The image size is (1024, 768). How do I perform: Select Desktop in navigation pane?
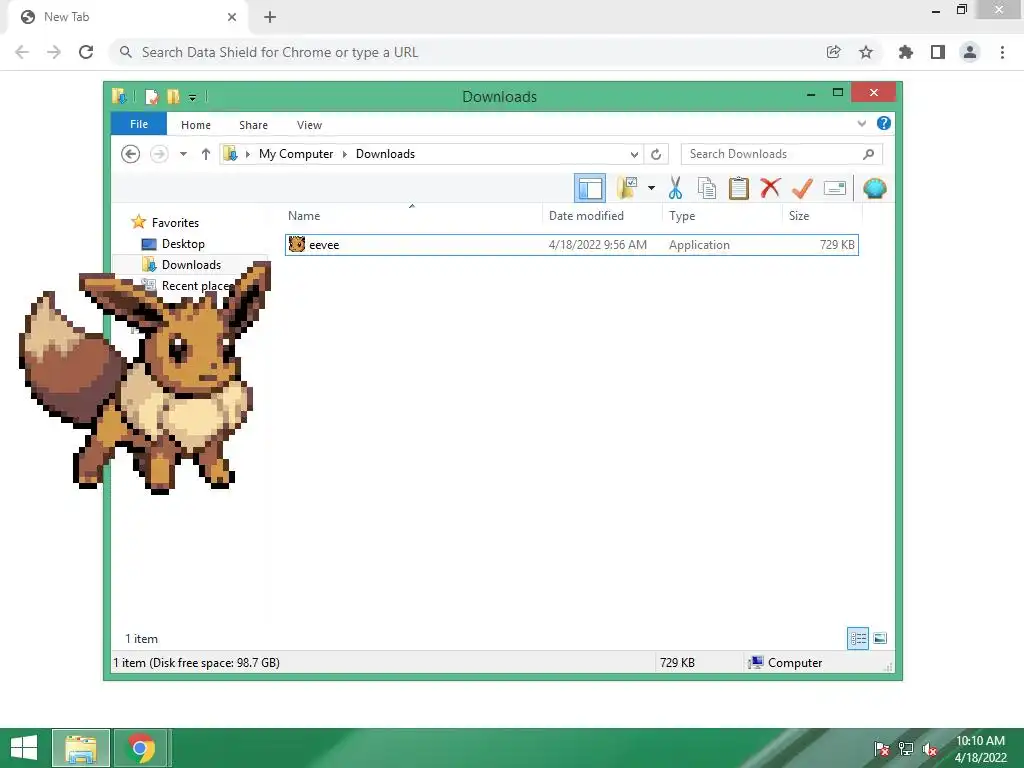click(183, 244)
